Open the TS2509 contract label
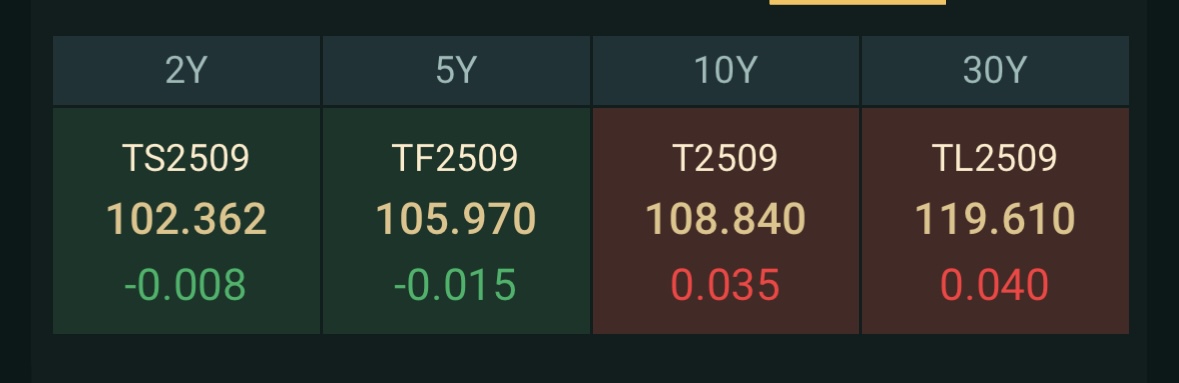1179x383 pixels. (x=186, y=158)
